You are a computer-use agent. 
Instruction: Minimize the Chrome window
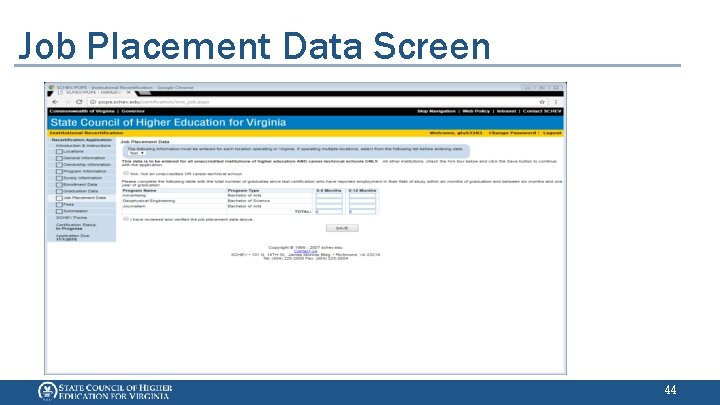pyautogui.click(x=528, y=87)
